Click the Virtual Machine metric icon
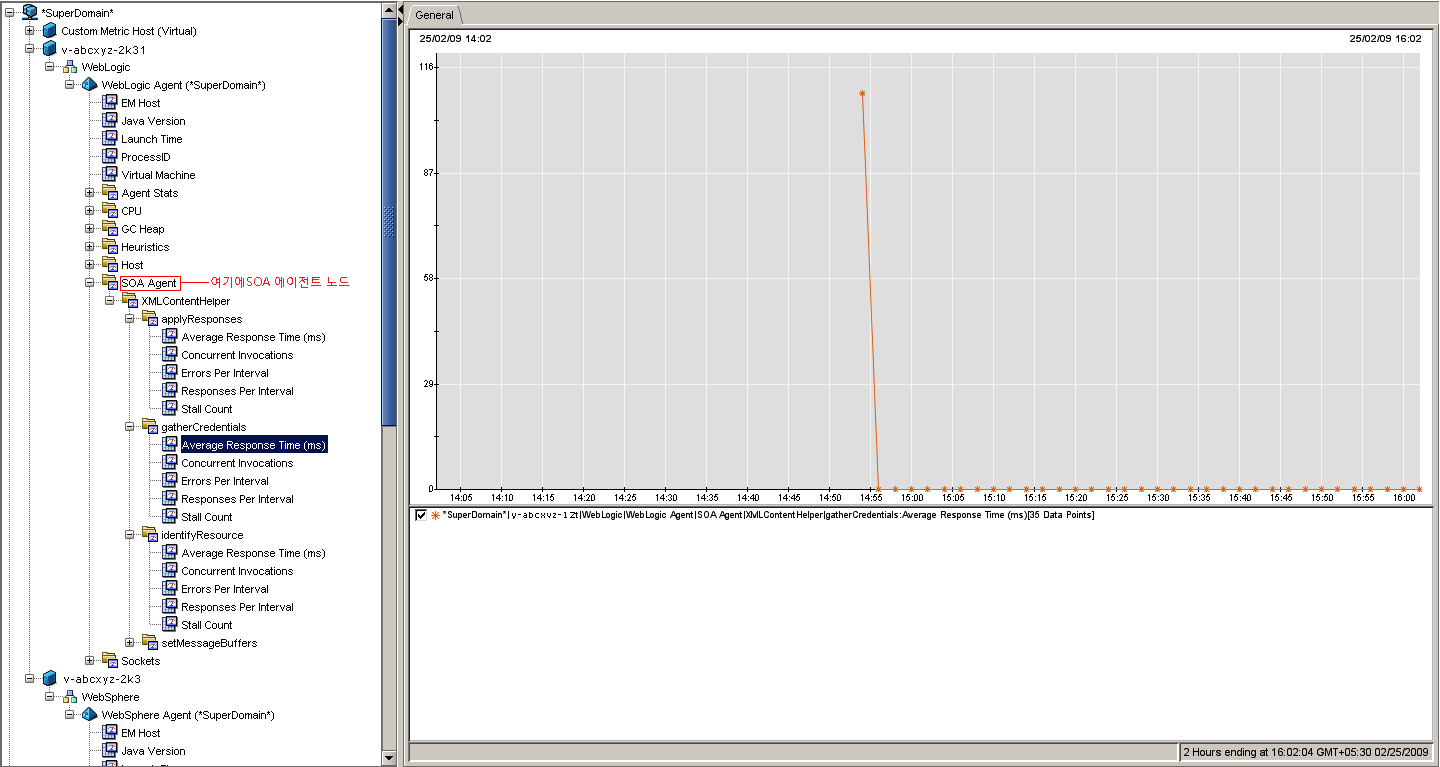Image resolution: width=1440 pixels, height=767 pixels. [110, 175]
